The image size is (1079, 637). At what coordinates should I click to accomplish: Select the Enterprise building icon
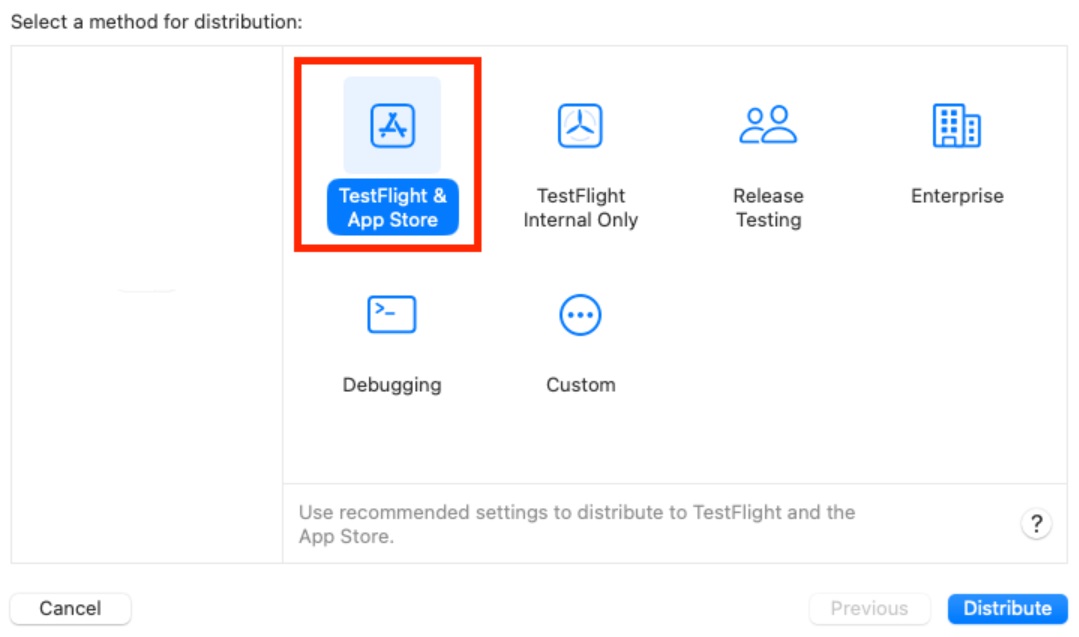pyautogui.click(x=957, y=125)
